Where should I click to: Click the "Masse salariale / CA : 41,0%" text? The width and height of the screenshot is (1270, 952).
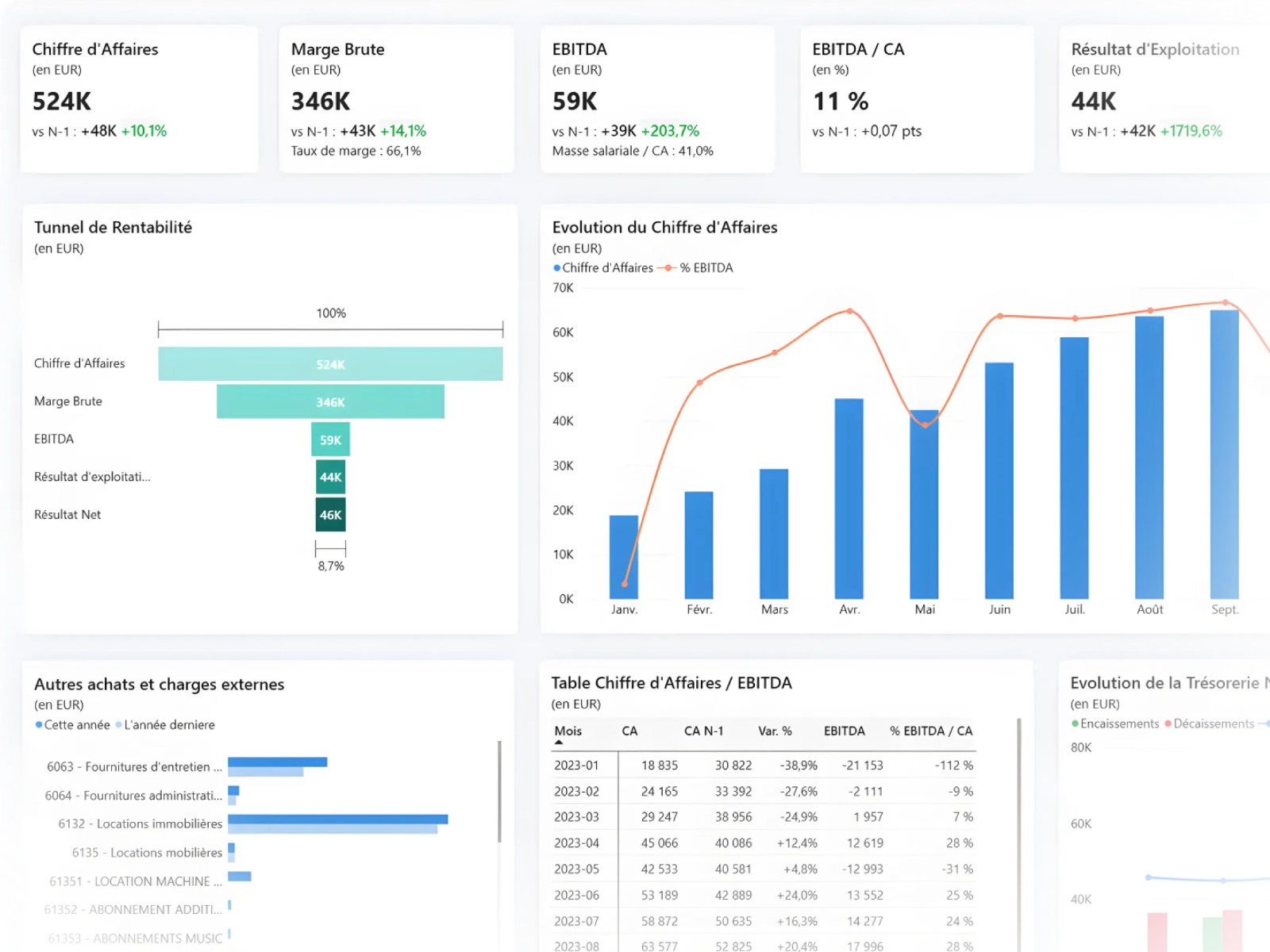point(633,151)
